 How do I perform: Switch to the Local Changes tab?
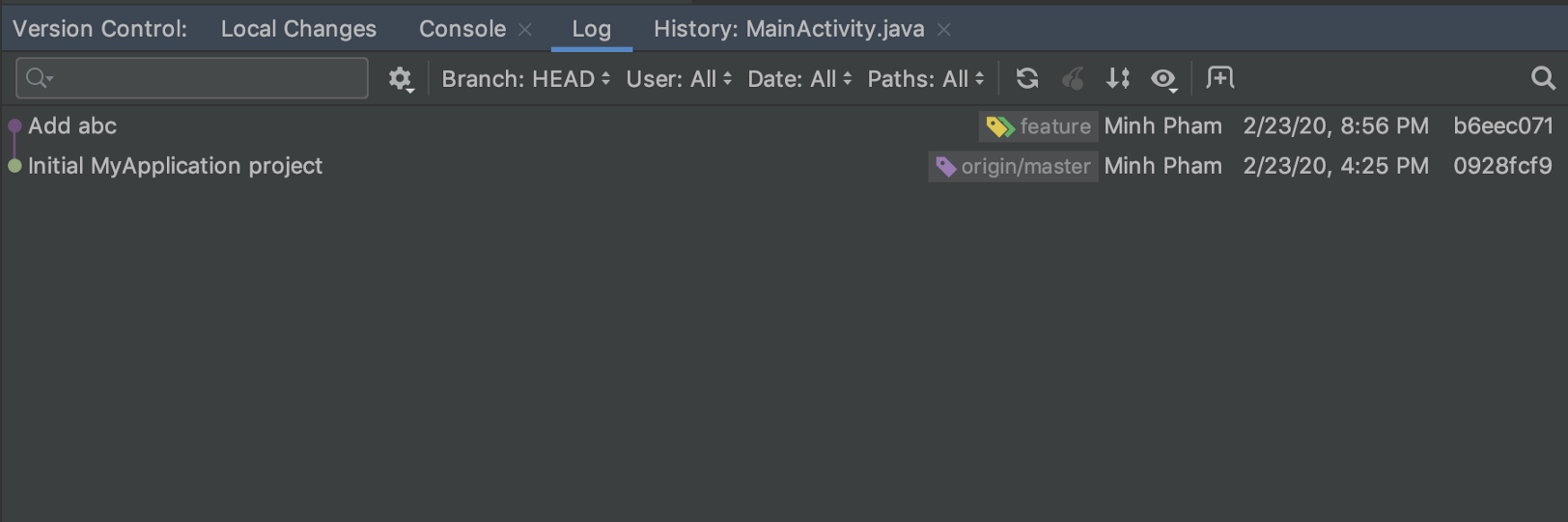(x=298, y=29)
